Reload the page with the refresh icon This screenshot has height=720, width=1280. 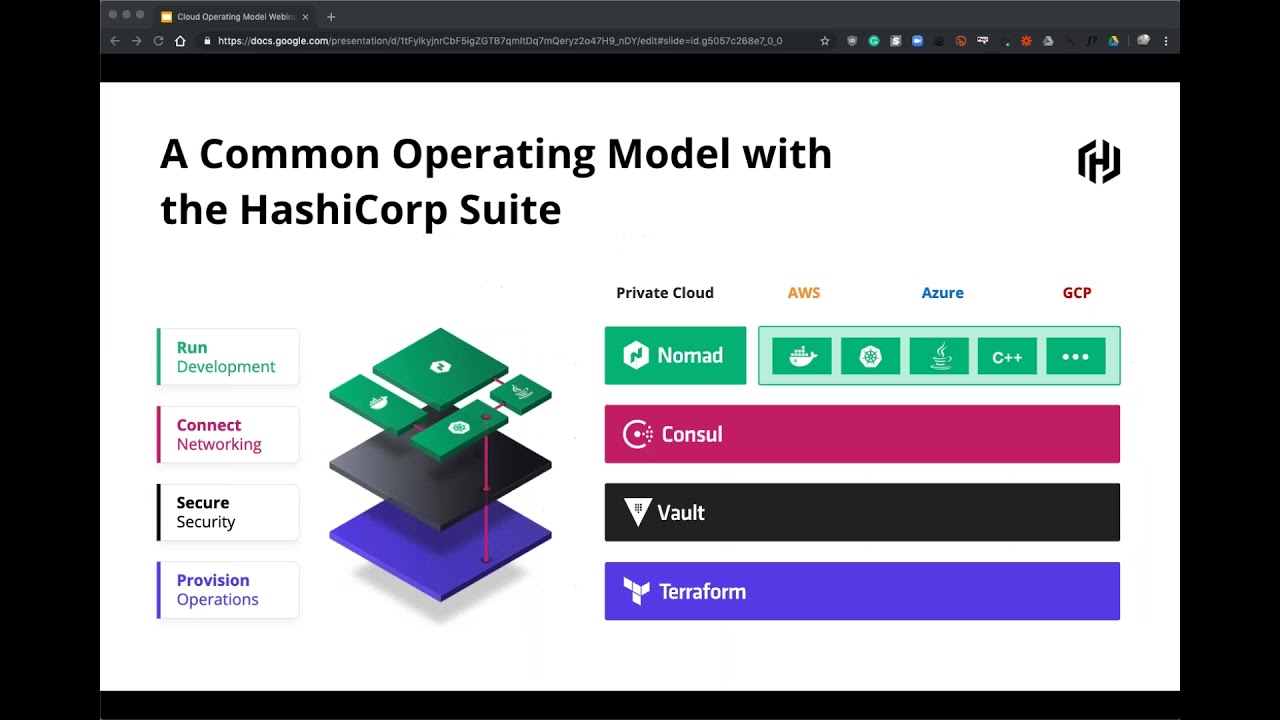click(158, 41)
